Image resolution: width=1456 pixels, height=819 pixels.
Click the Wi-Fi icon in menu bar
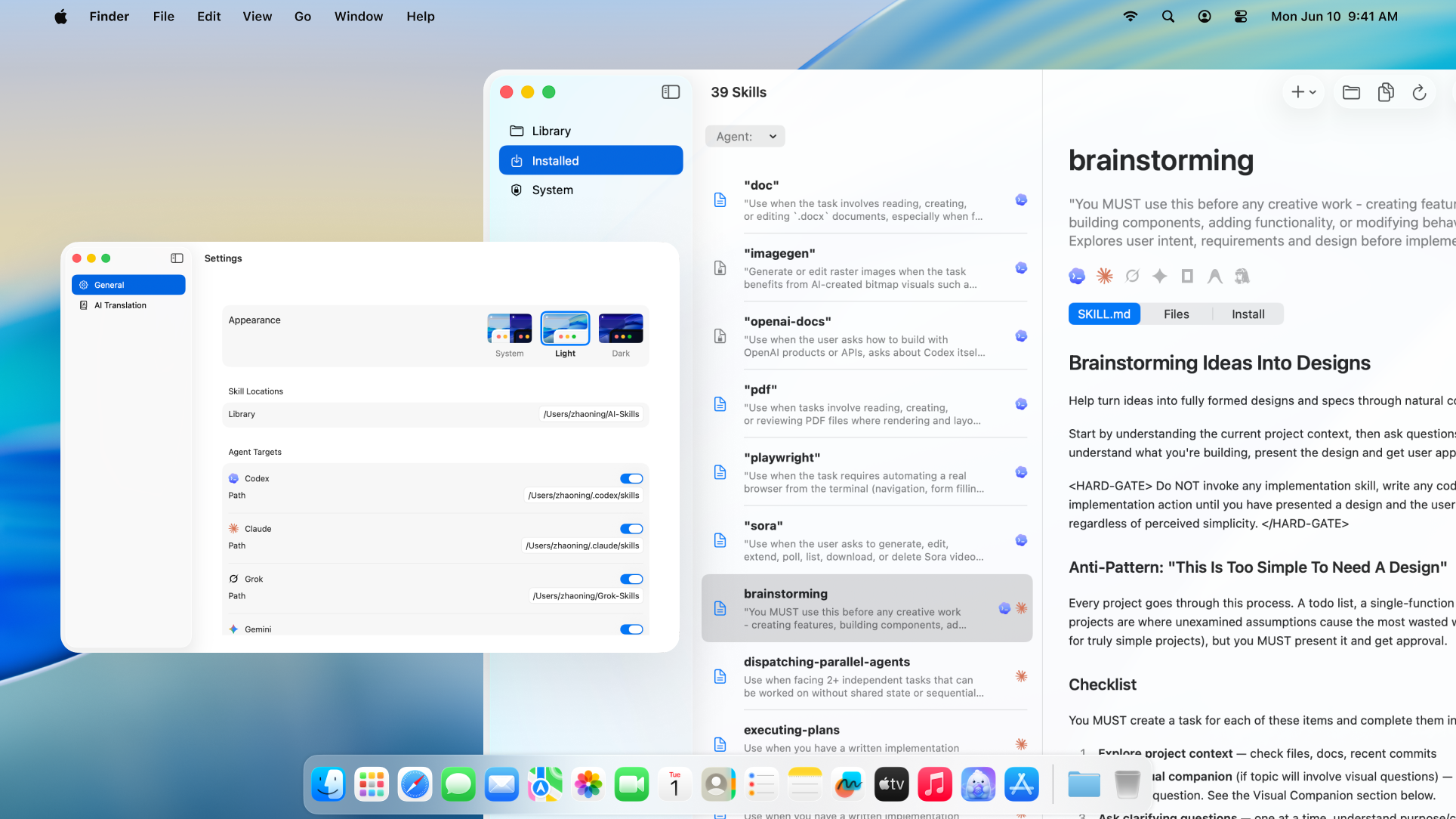(1131, 17)
